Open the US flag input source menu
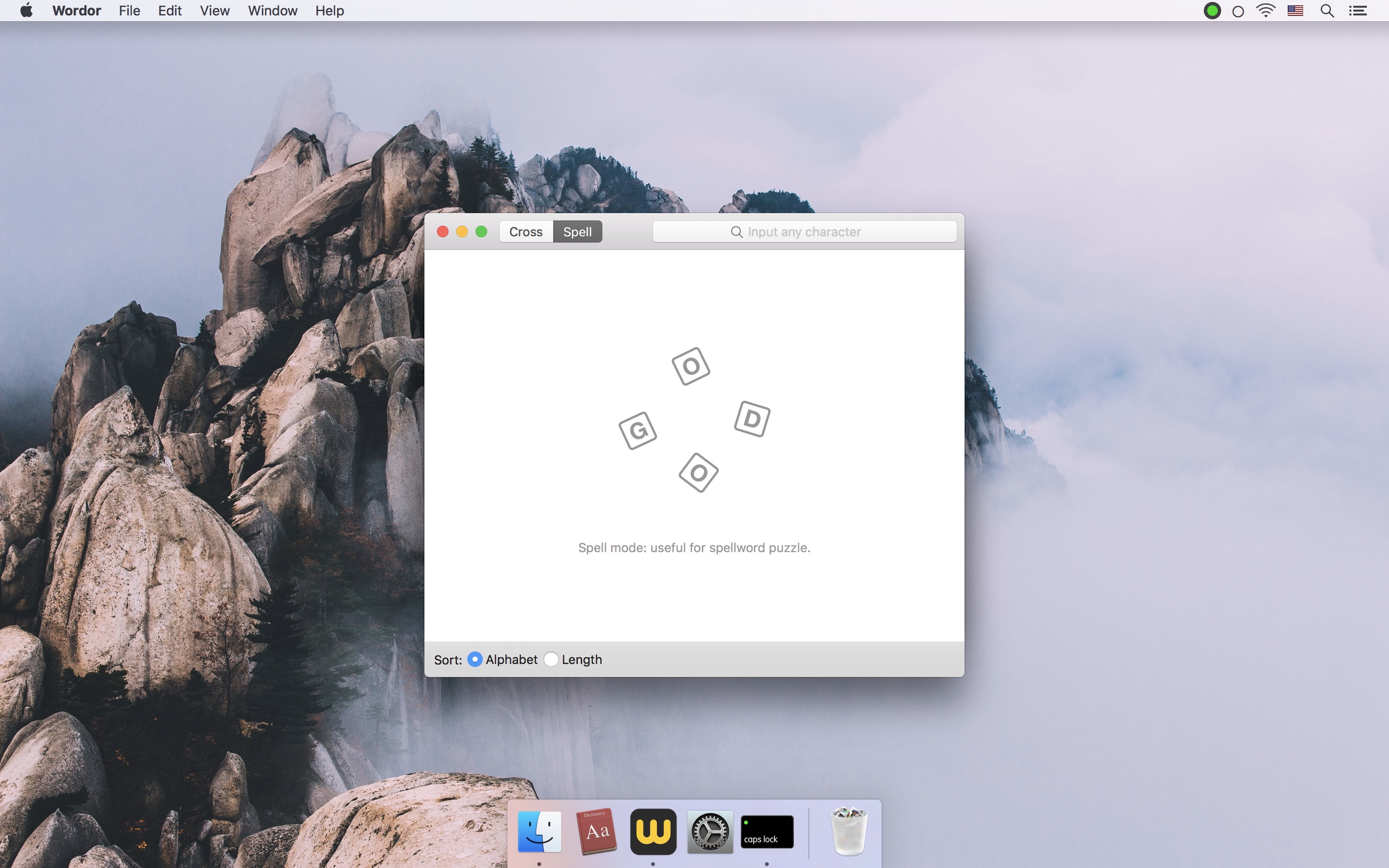 (1295, 11)
